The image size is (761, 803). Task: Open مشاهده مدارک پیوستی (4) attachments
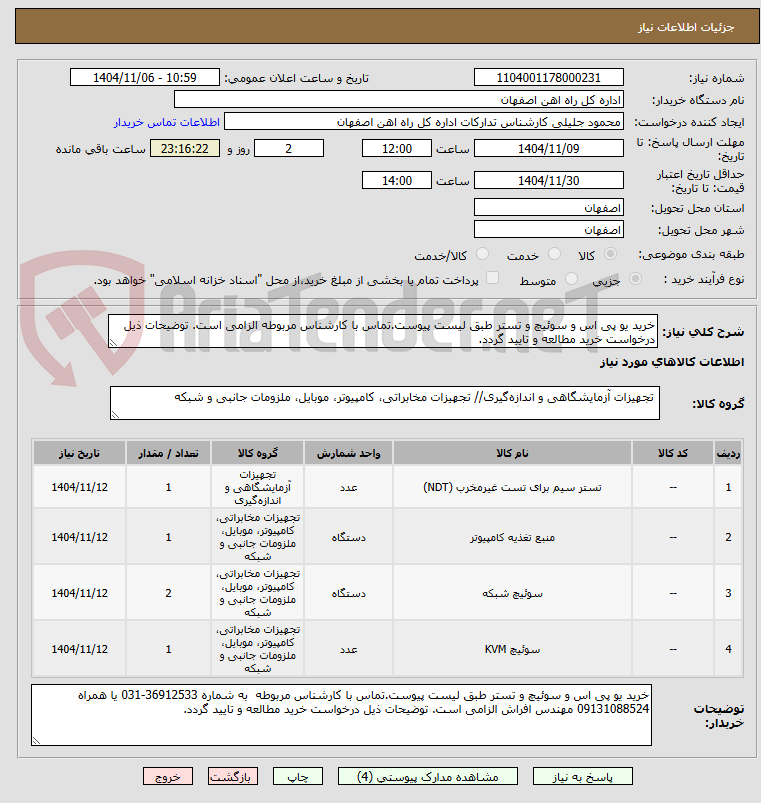click(428, 776)
